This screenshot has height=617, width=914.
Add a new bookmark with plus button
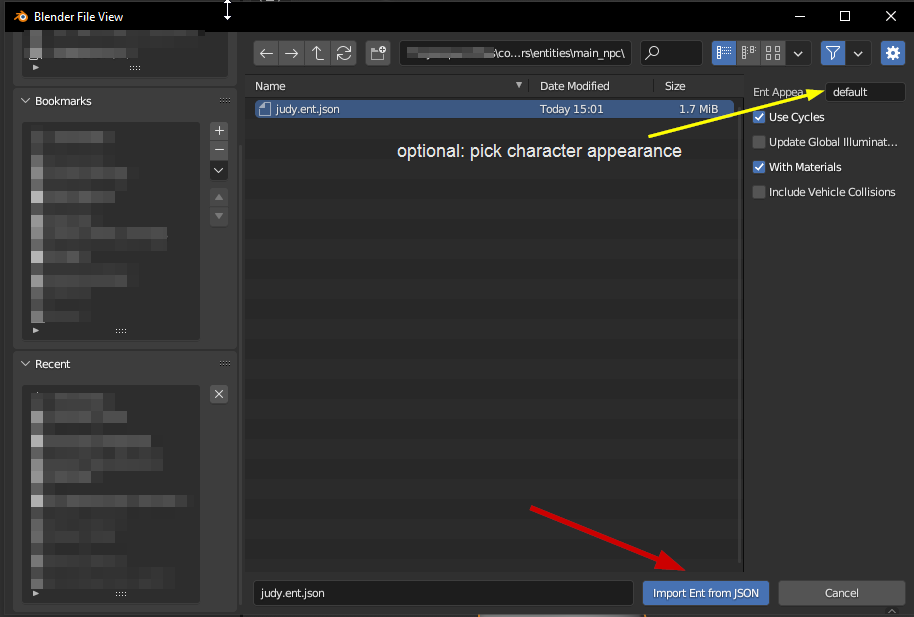pyautogui.click(x=219, y=131)
